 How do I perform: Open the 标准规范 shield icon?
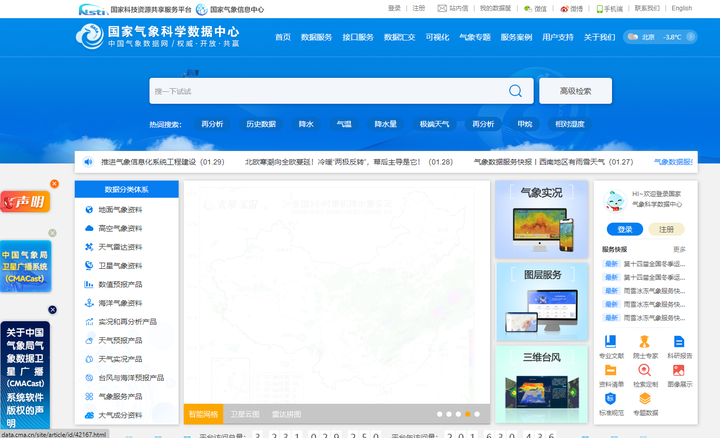pos(611,400)
